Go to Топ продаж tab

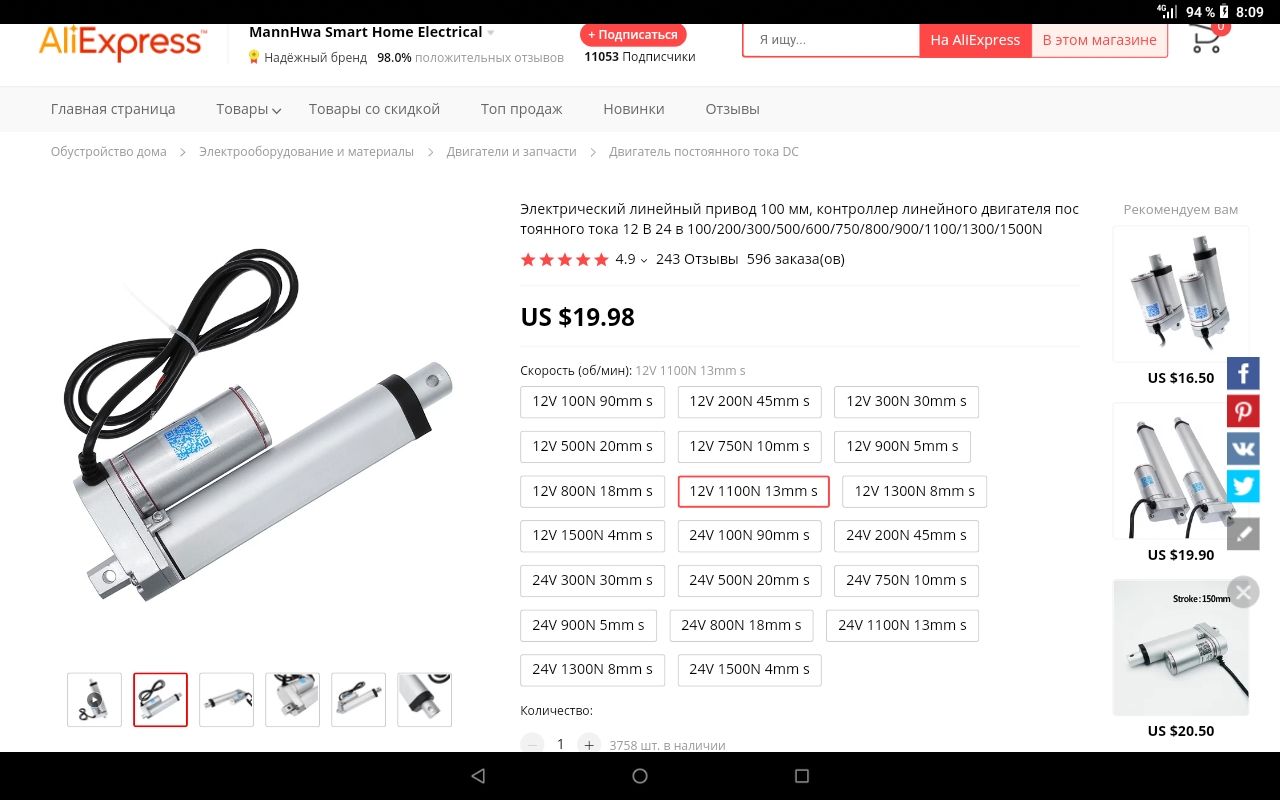point(521,109)
